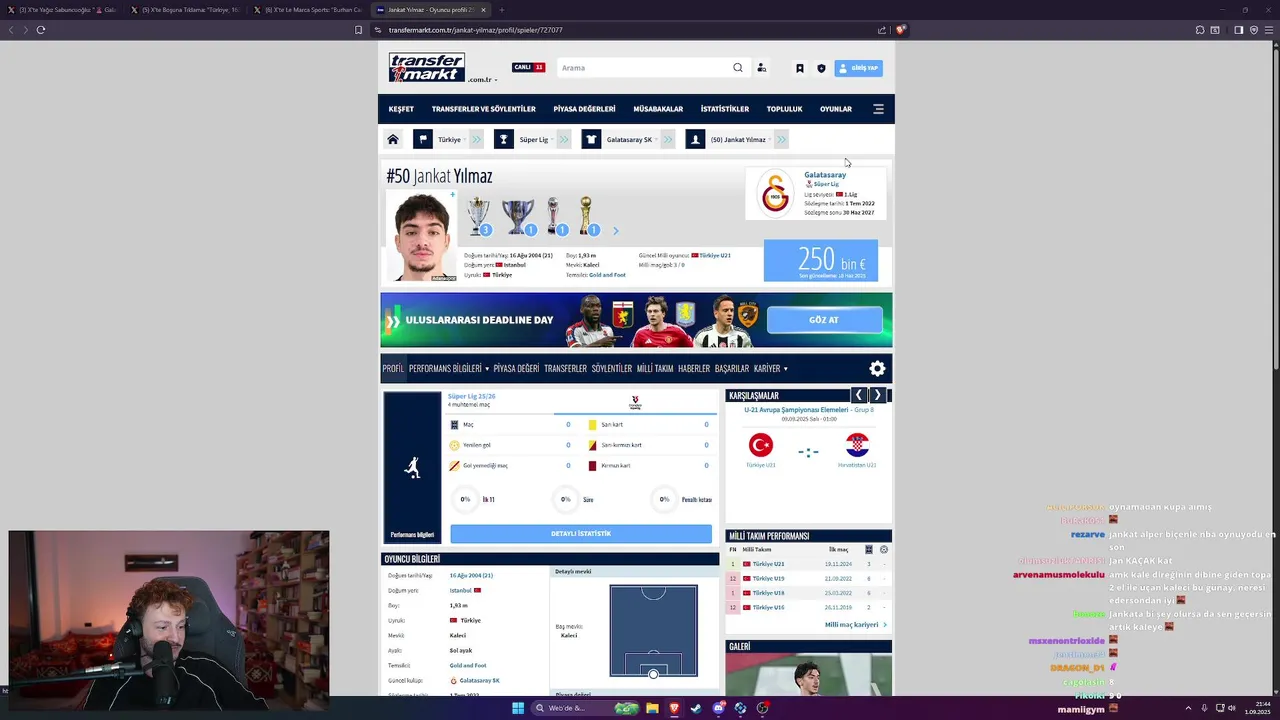1280x720 pixels.
Task: Click Jankat Yılmaz player photo
Action: click(x=421, y=236)
